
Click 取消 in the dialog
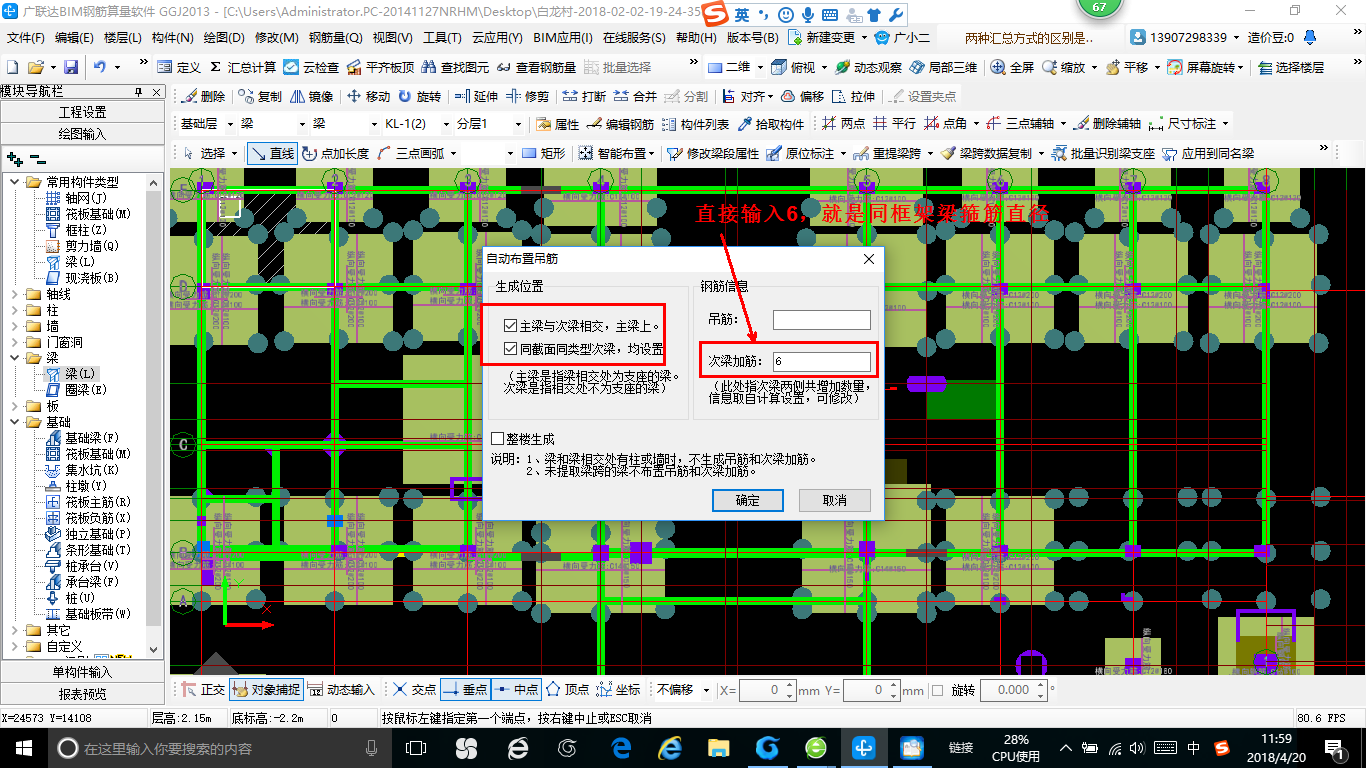tap(835, 500)
